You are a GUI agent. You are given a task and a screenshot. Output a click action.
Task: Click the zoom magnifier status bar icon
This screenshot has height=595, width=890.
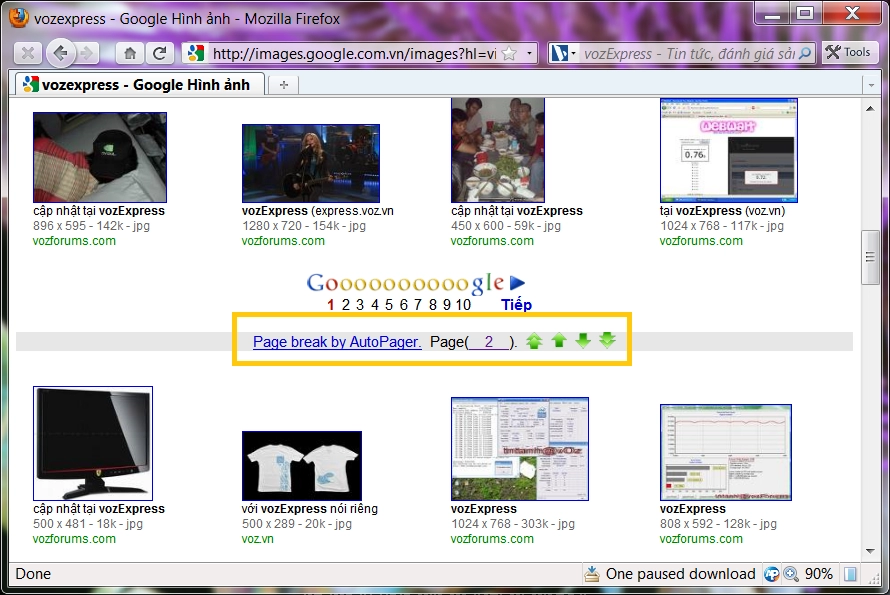791,574
